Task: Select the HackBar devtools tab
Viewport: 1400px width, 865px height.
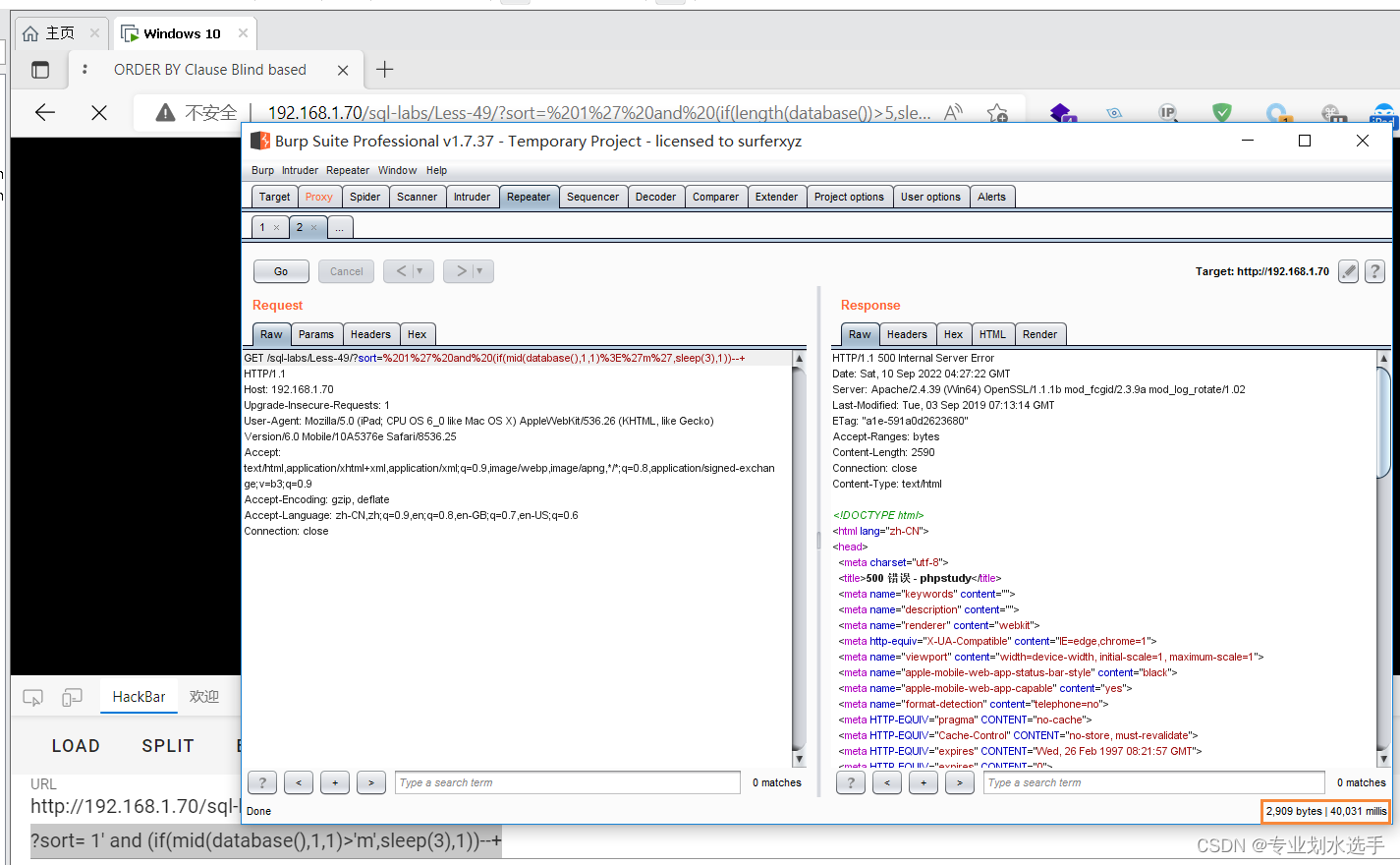Action: 139,697
